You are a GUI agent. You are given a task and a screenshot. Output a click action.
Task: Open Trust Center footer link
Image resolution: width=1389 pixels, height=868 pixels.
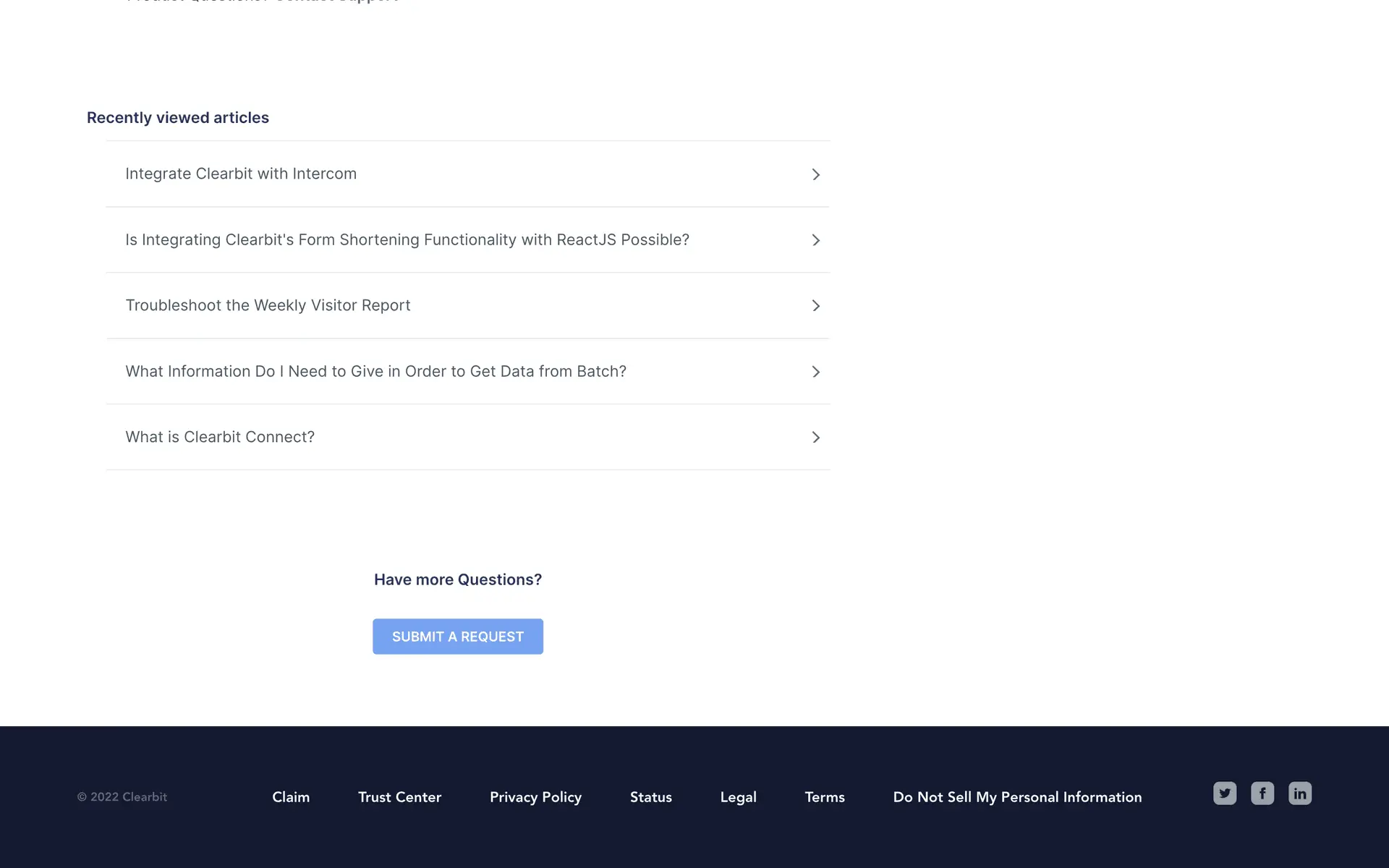[x=399, y=797]
